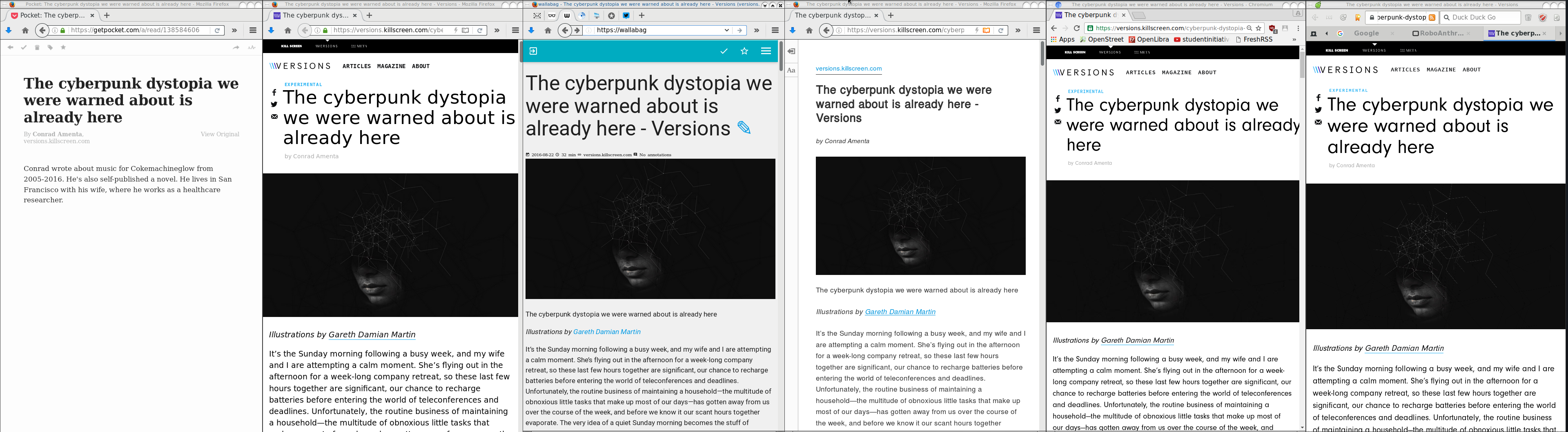Share on Twitter in second Firefox window
This screenshot has height=432, width=1568.
[x=274, y=105]
